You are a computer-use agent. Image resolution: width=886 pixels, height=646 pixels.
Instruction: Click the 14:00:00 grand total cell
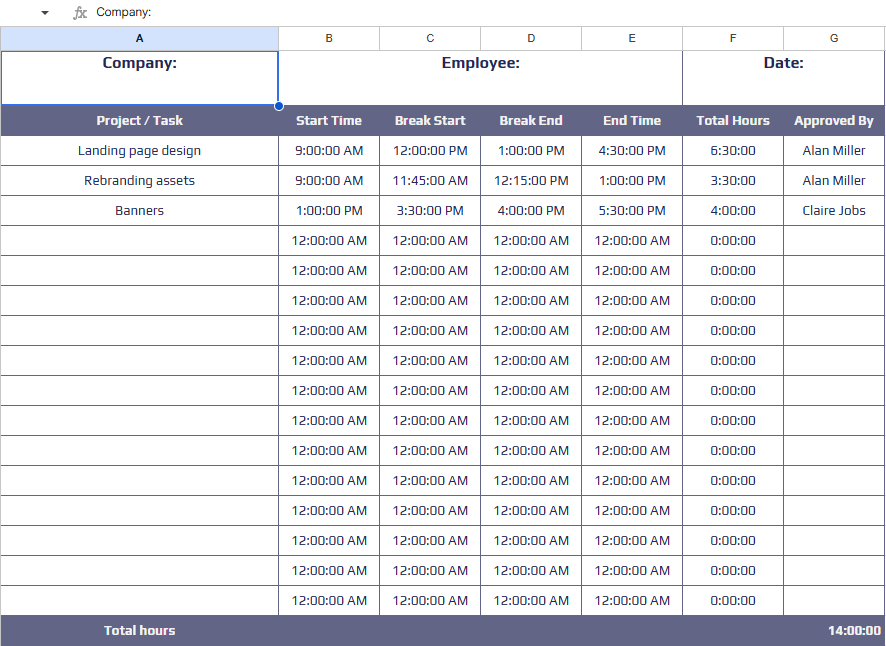click(x=853, y=631)
